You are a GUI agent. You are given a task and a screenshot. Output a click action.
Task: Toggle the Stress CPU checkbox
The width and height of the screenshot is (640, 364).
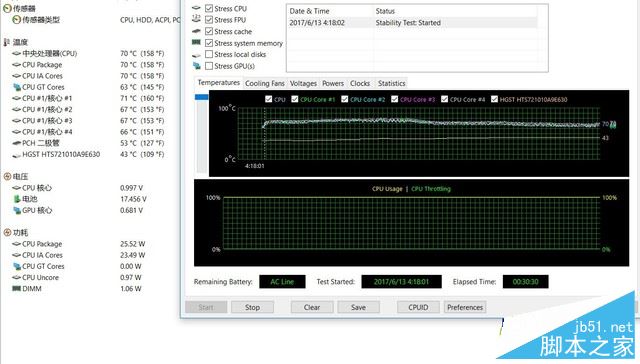point(209,8)
